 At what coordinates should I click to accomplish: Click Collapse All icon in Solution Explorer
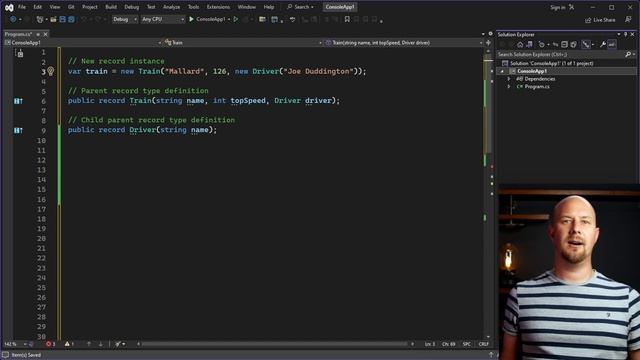tap(564, 44)
